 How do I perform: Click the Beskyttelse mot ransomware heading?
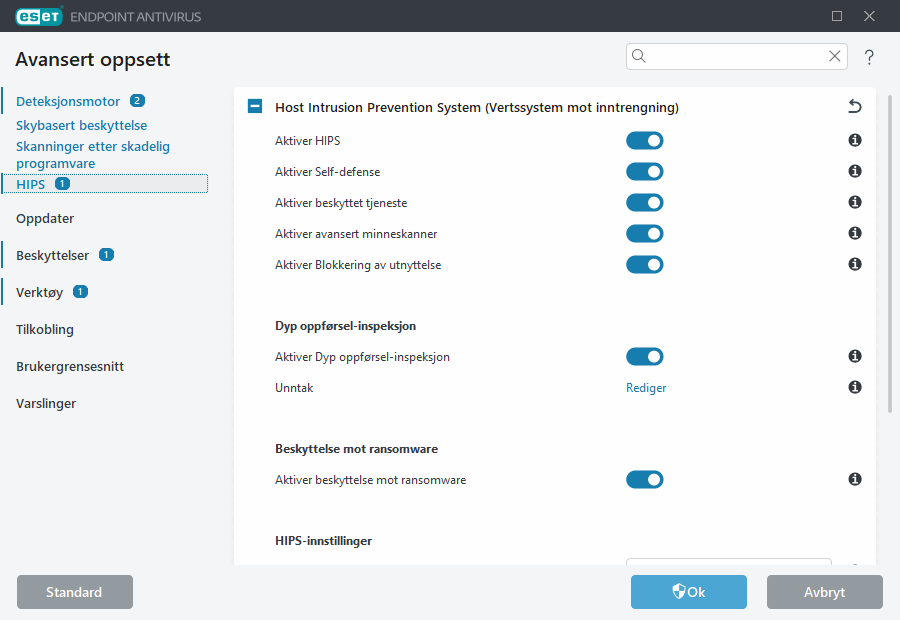point(356,449)
